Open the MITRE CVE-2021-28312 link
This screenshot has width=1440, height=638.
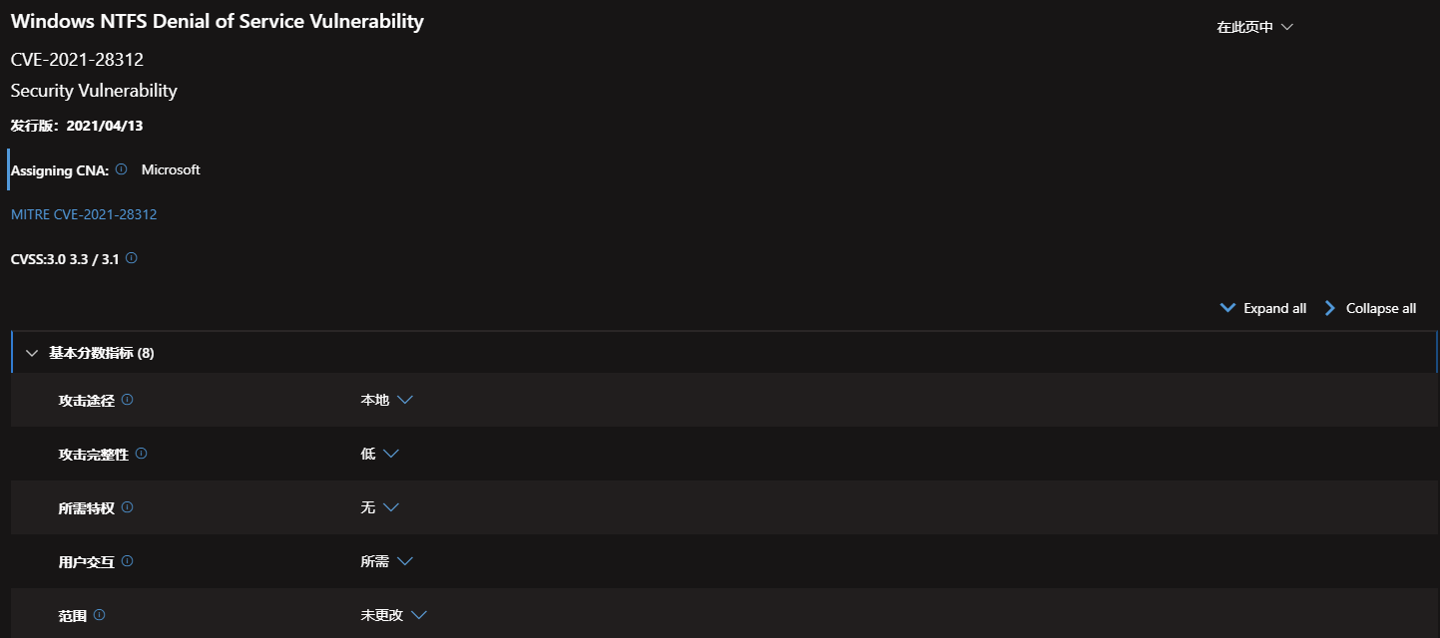[84, 214]
